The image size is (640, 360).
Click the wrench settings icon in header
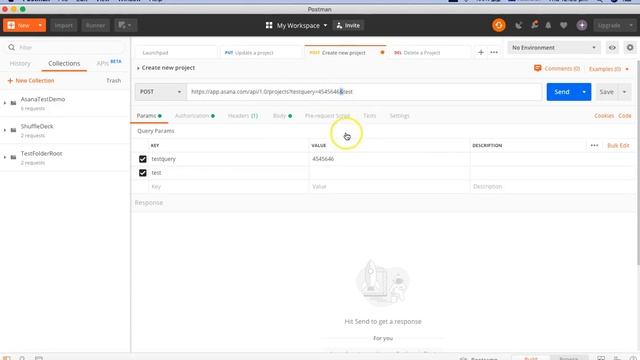point(534,25)
